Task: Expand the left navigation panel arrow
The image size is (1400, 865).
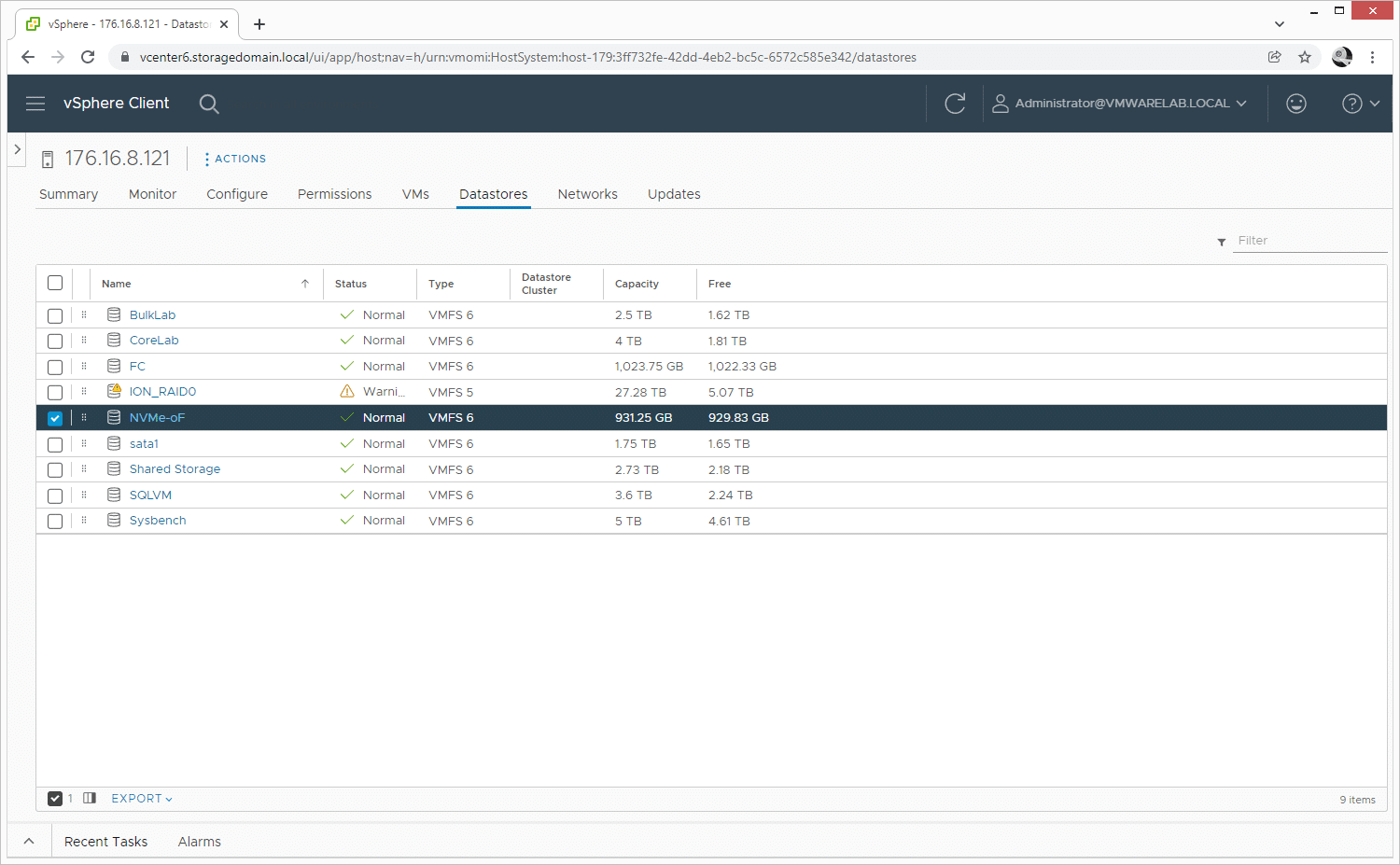Action: point(17,149)
